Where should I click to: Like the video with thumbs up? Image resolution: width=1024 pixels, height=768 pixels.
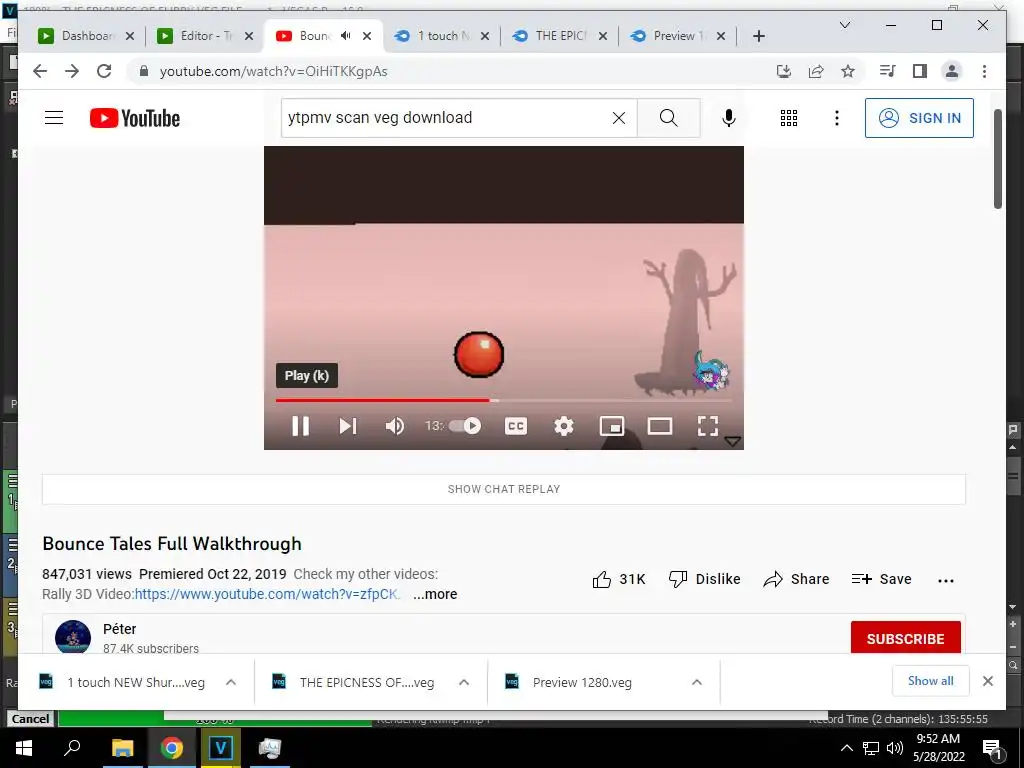(618, 579)
